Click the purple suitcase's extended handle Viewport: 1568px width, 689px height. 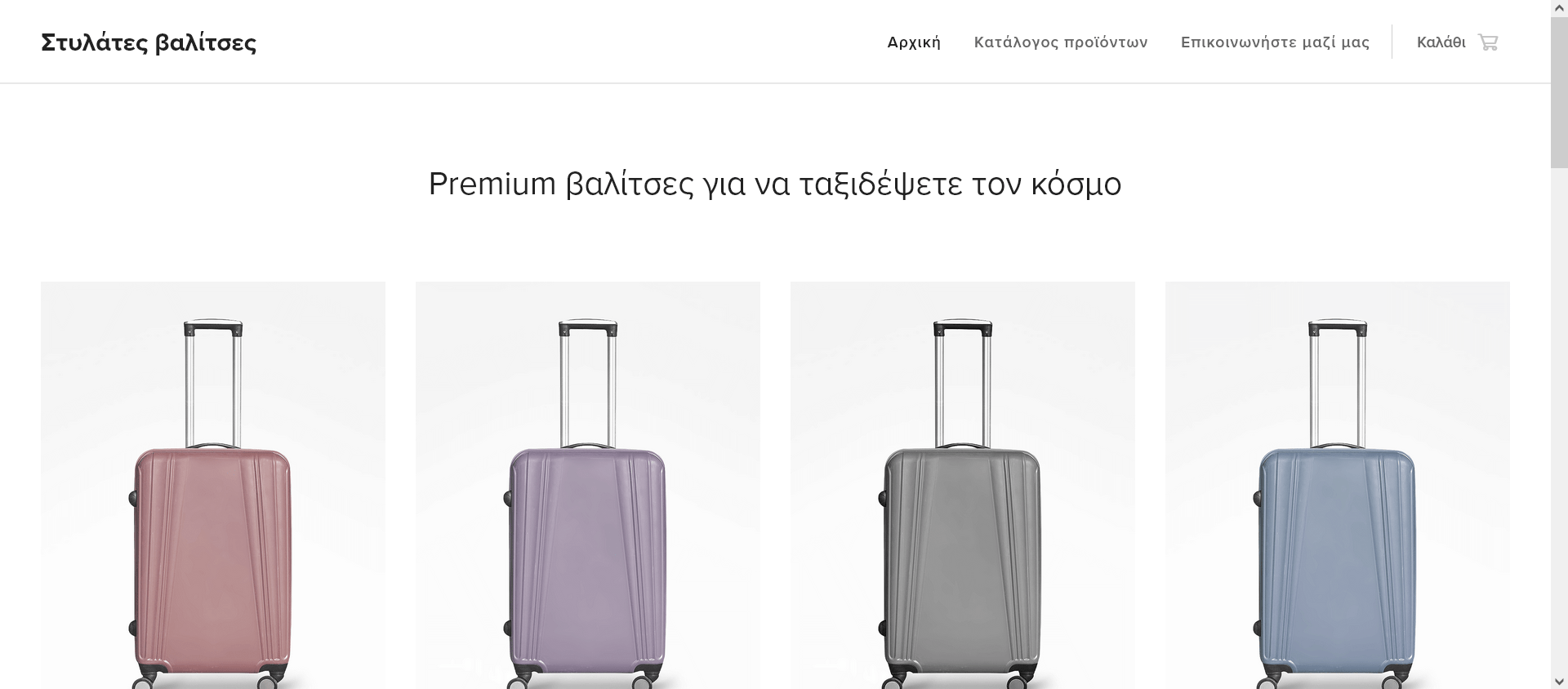(x=587, y=329)
